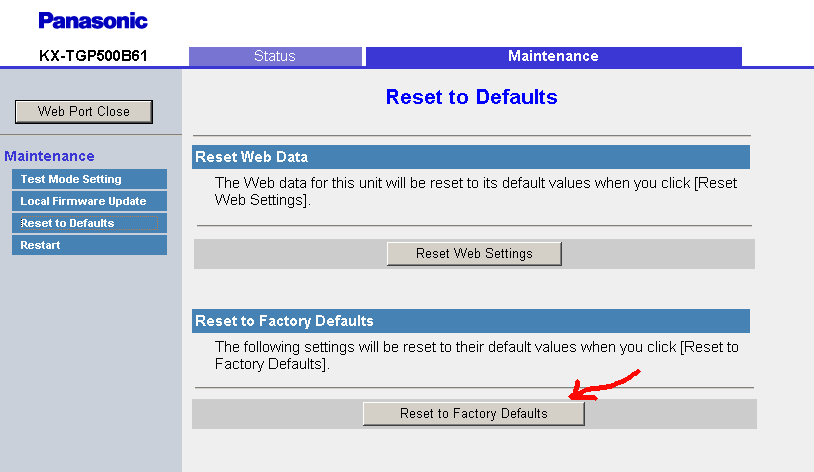Viewport: 814px width, 472px height.
Task: Click the gray strip beside Reset Web Settings
Action: pyautogui.click(x=657, y=254)
